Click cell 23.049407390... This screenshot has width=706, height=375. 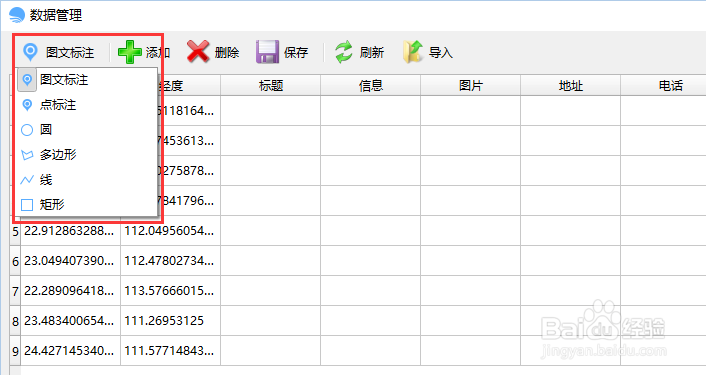70,261
